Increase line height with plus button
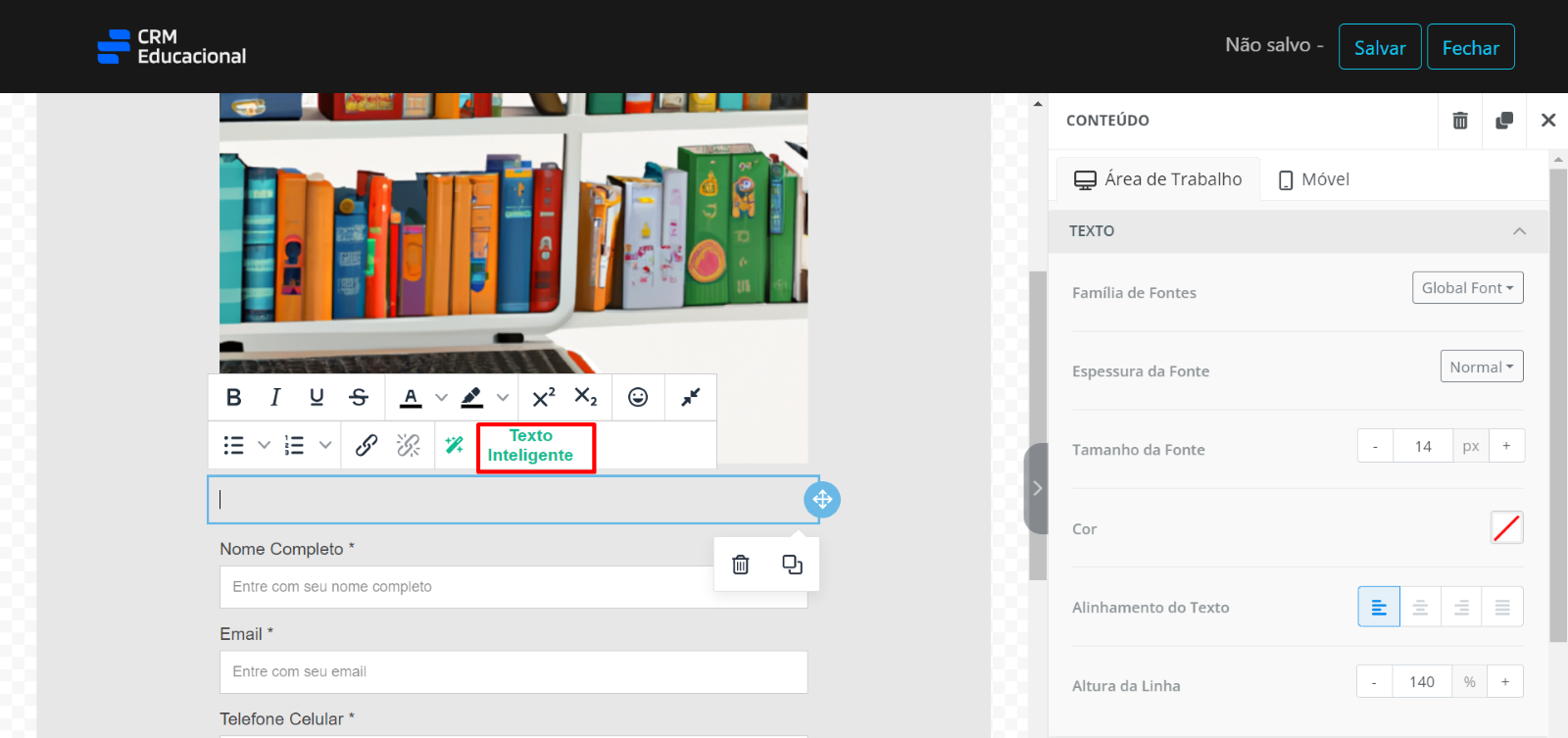This screenshot has height=738, width=1568. [1505, 681]
